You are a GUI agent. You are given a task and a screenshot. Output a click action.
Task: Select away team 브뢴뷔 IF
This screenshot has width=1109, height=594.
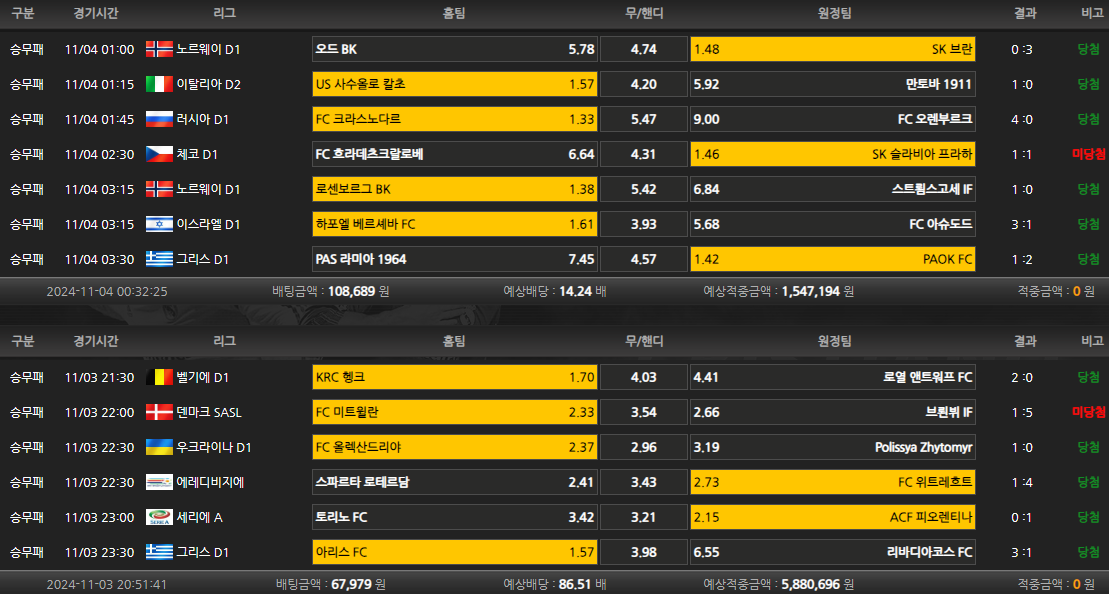tap(833, 412)
